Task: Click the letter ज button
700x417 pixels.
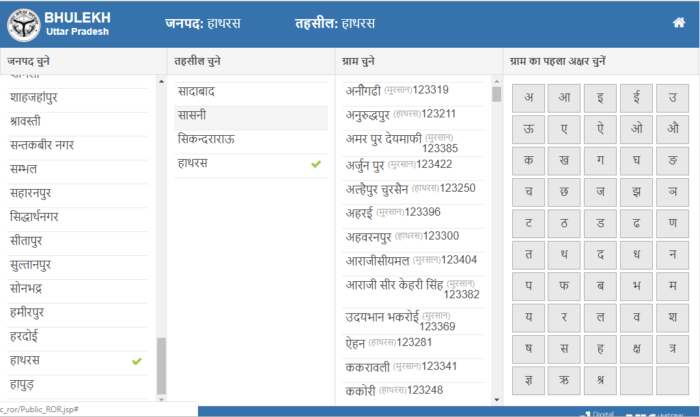Action: 600,192
